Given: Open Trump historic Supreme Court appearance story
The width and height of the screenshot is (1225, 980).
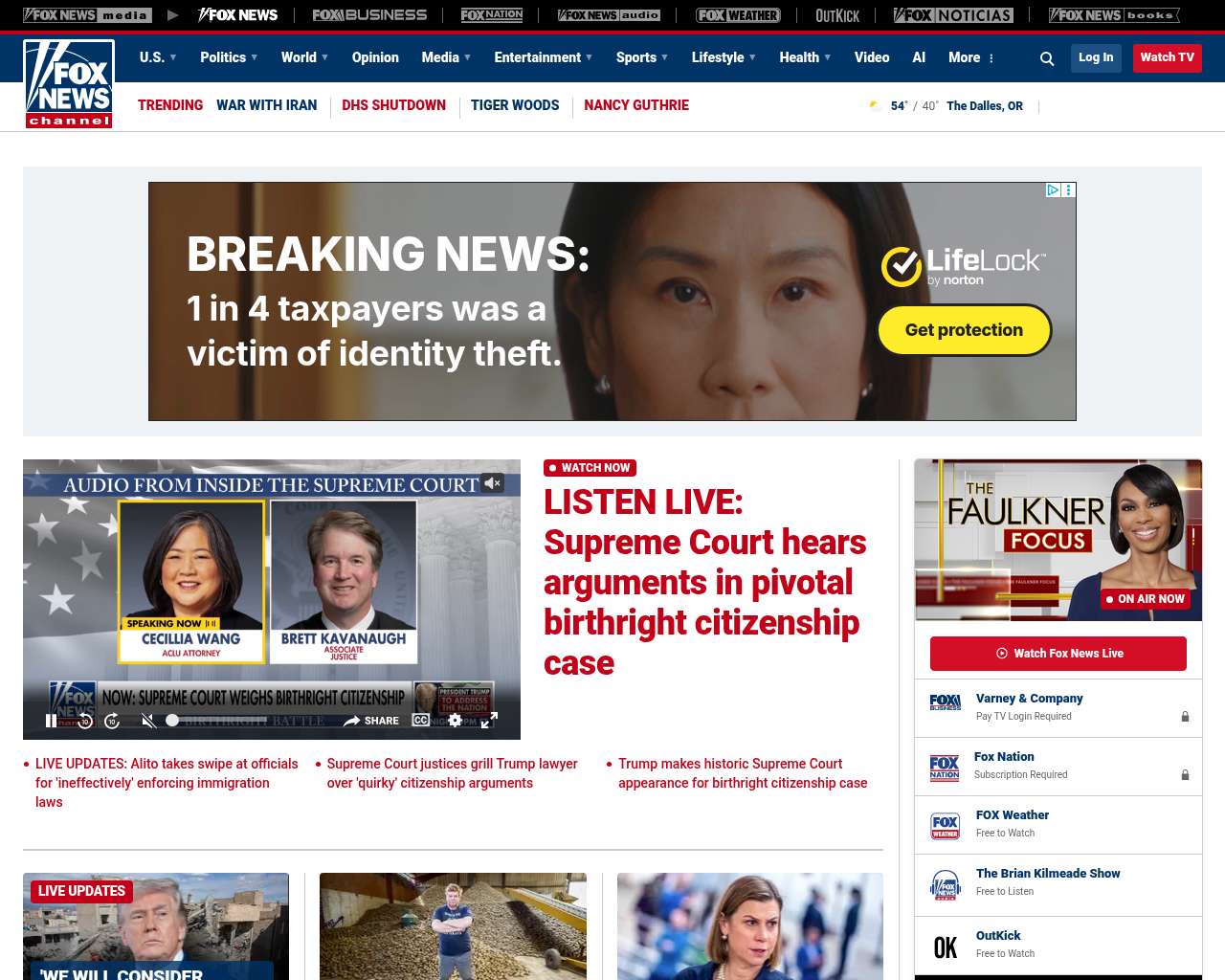Looking at the screenshot, I should pyautogui.click(x=743, y=773).
